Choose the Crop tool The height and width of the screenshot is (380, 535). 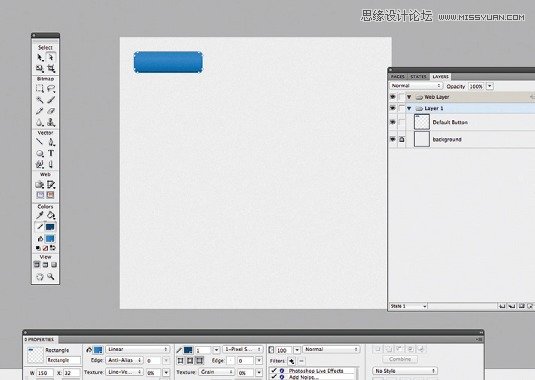51,69
